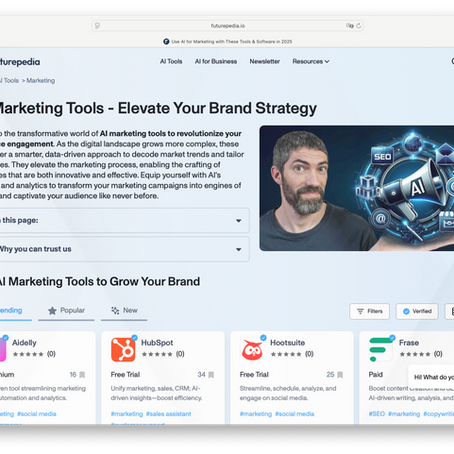Click the Aidelly logo icon
This screenshot has height=454, width=454.
pyautogui.click(x=3, y=349)
